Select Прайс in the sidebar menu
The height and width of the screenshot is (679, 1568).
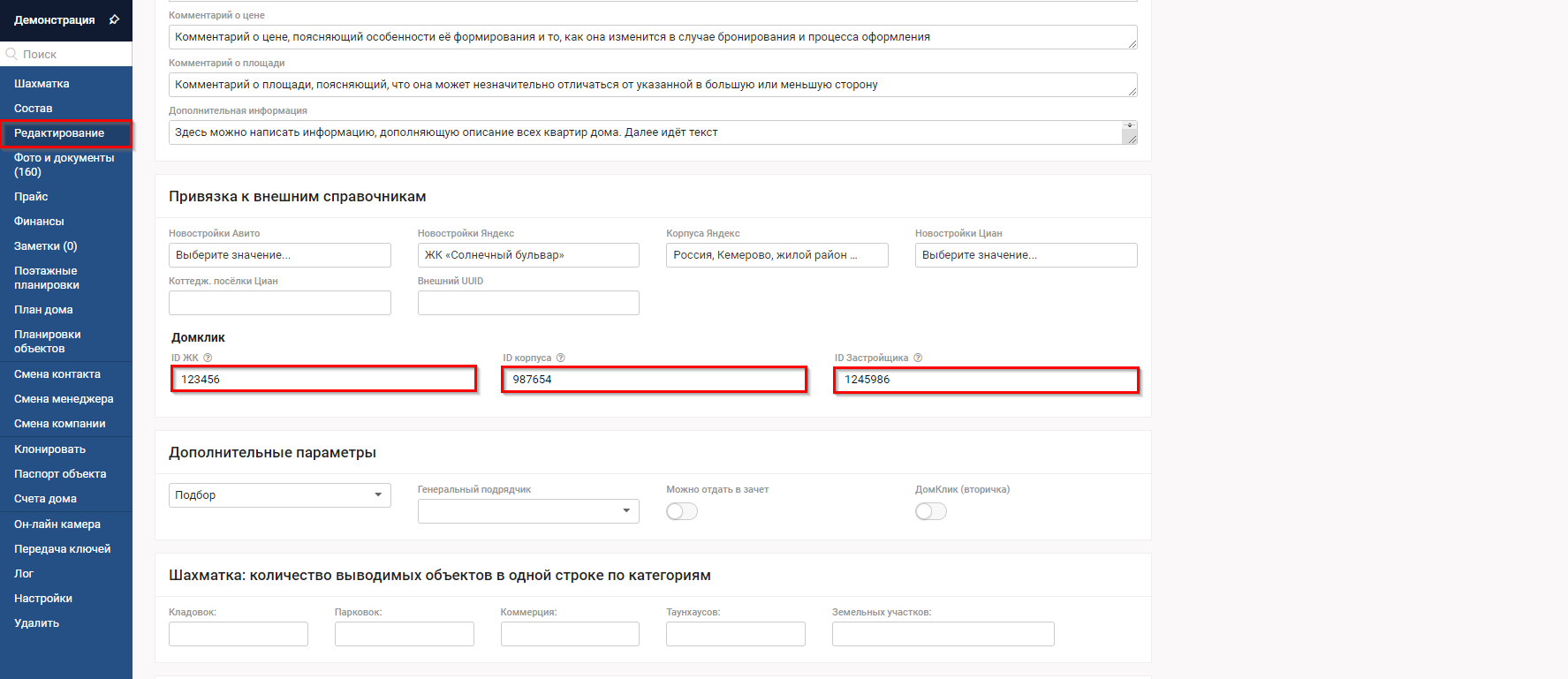pos(31,197)
